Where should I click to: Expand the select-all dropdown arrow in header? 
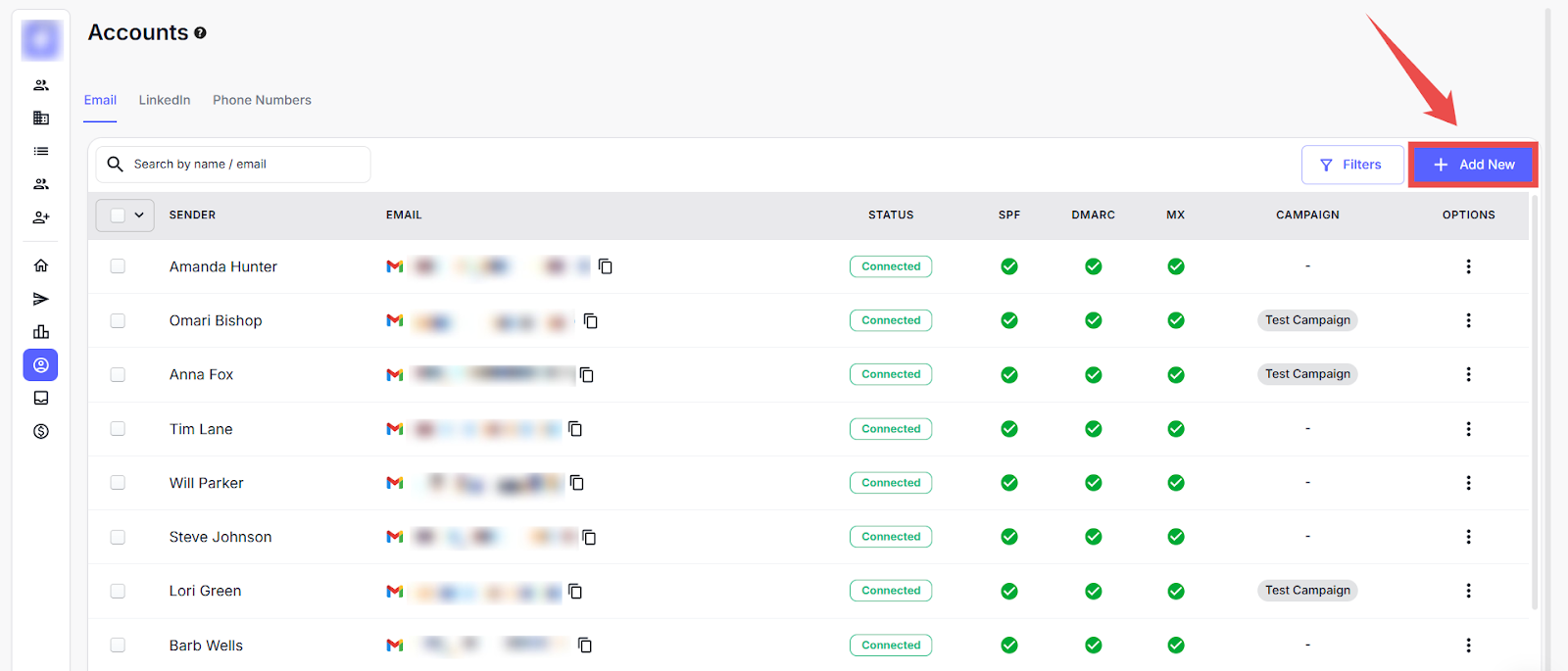point(139,216)
